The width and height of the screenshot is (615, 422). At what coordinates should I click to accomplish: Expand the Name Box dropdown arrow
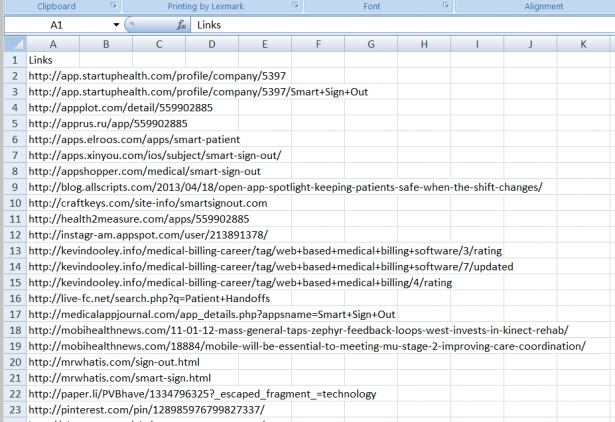117,24
